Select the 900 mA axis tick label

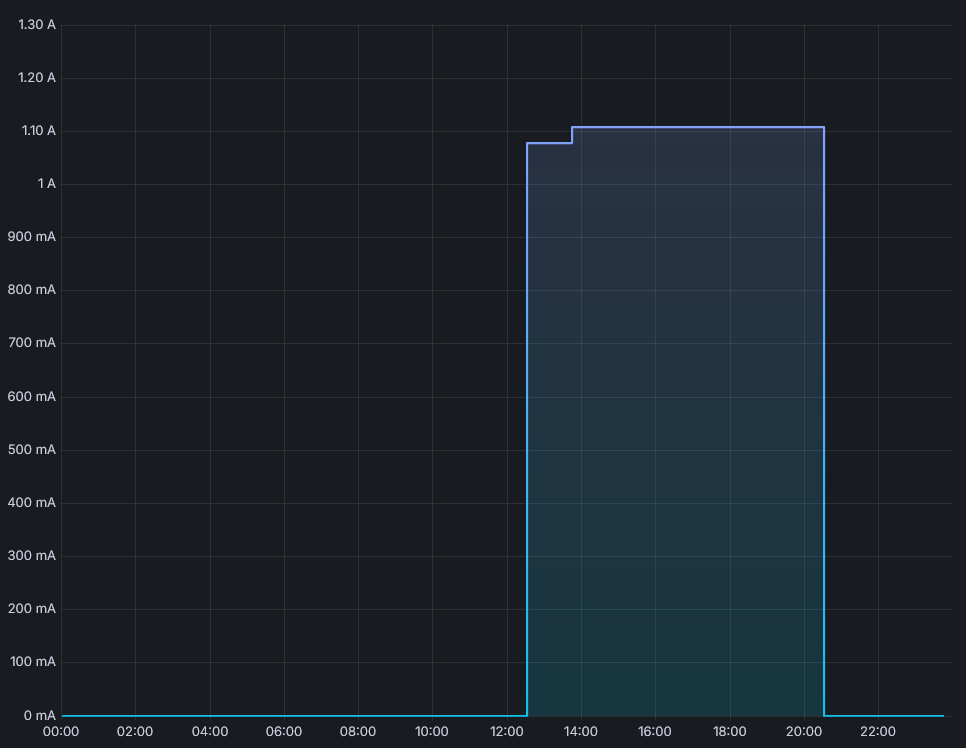pyautogui.click(x=32, y=237)
